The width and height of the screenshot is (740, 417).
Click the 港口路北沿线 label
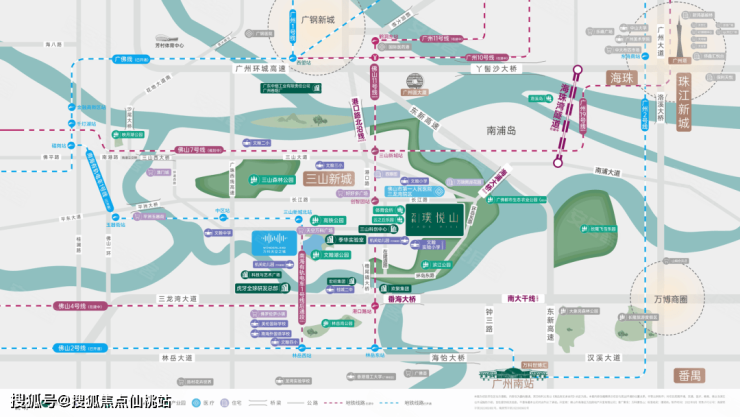(358, 119)
